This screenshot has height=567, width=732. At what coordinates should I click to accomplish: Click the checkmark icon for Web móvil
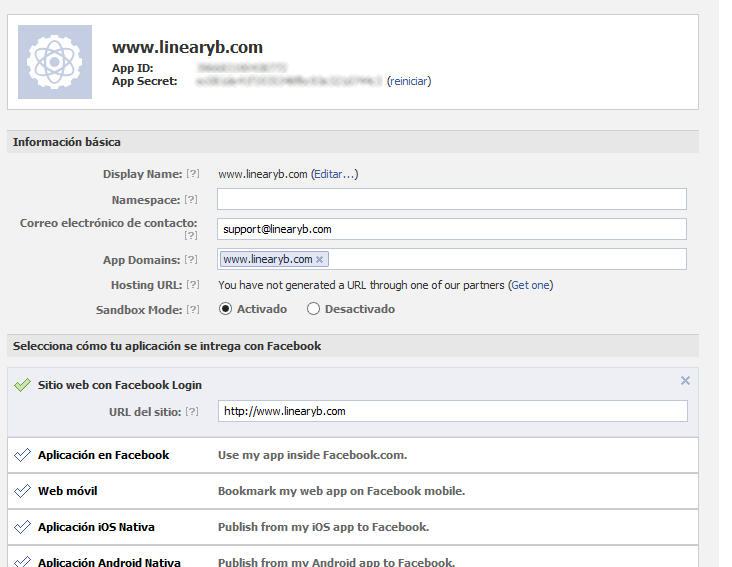(22, 490)
